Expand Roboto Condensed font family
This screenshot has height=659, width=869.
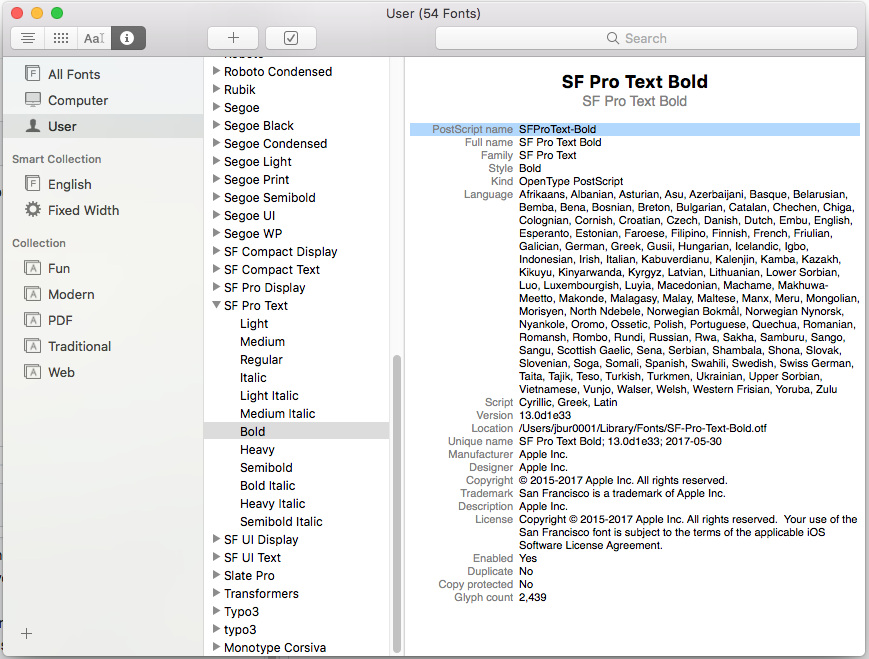click(x=217, y=71)
